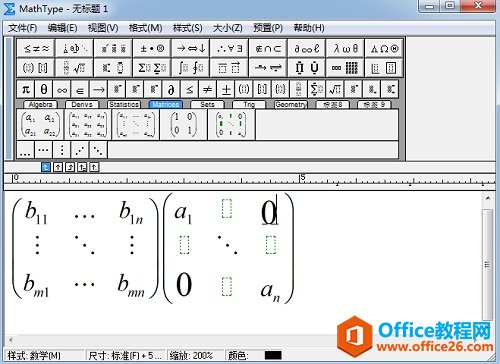Open the matrix templates palette
The height and width of the screenshot is (364, 500).
tap(345, 68)
